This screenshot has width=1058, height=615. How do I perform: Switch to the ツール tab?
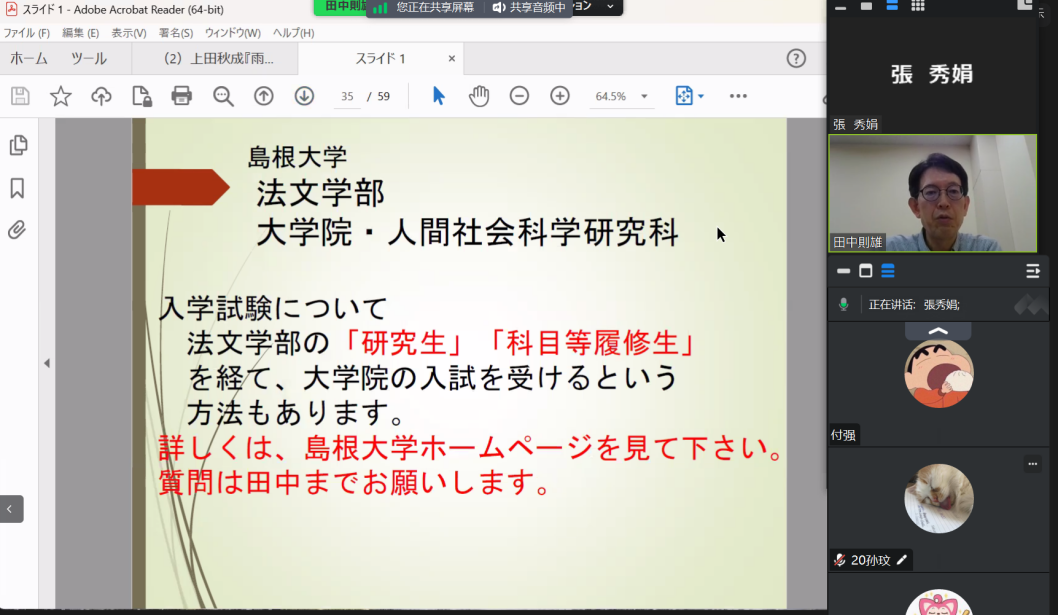coord(89,59)
